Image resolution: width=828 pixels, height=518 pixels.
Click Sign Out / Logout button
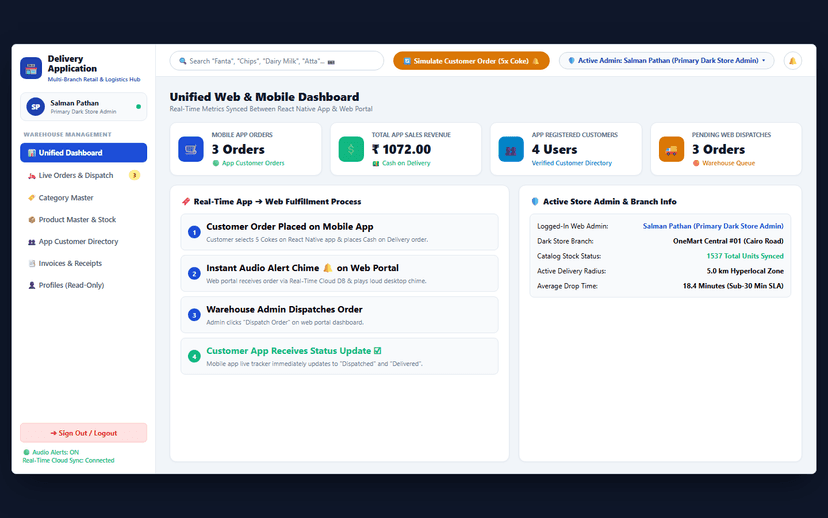click(x=83, y=433)
